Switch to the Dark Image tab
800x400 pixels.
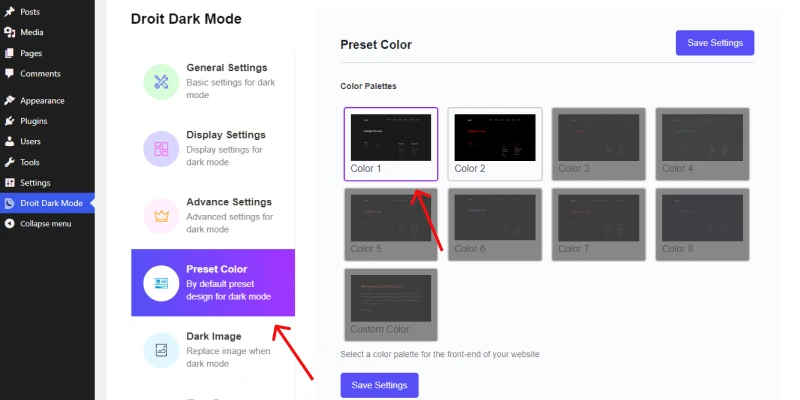213,350
